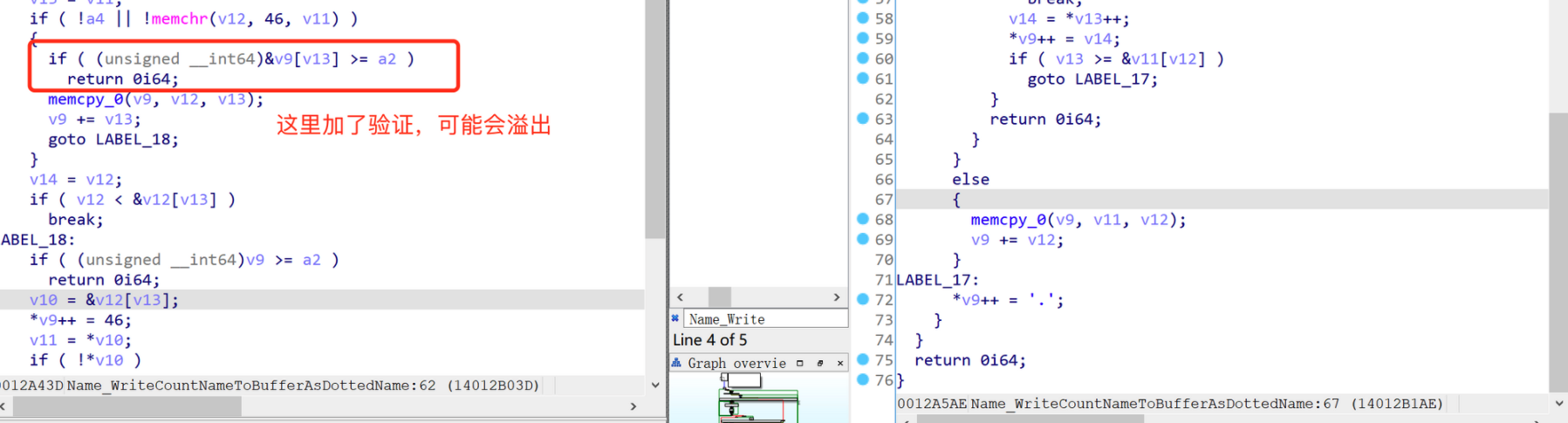Viewport: 1568px width, 423px height.
Task: Click 'goto LABEL_17;' in right pane
Action: pos(1092,78)
